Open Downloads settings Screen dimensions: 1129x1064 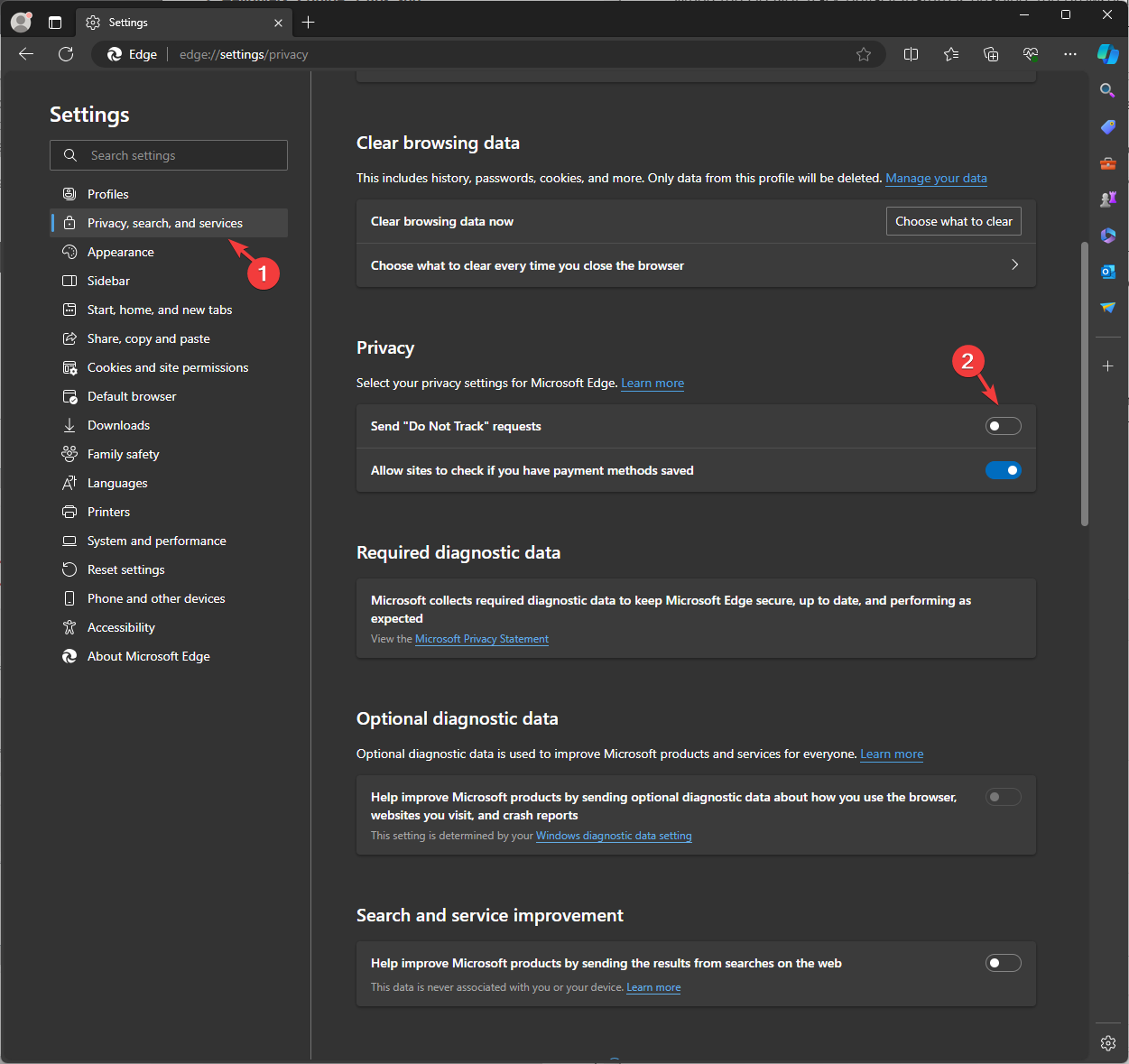169,425
